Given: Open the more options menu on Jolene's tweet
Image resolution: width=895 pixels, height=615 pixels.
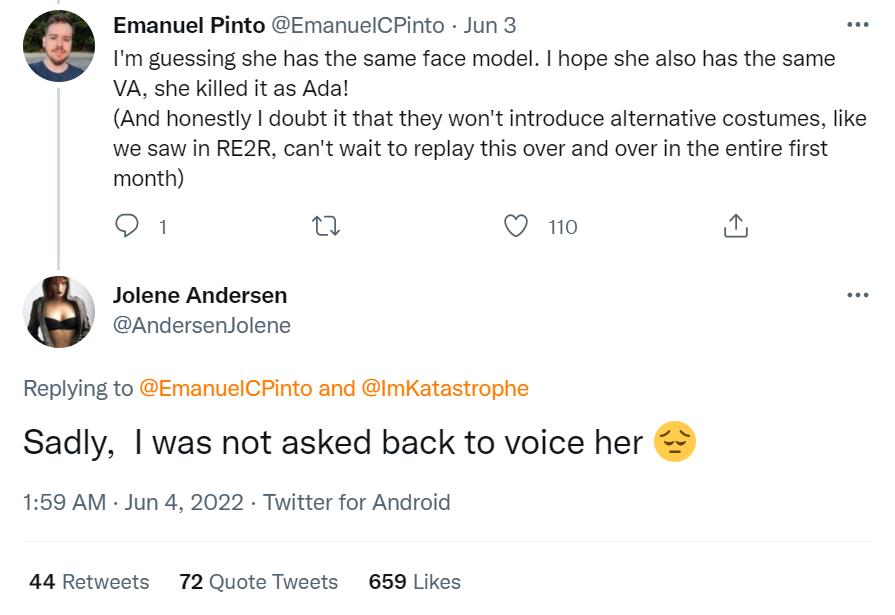Looking at the screenshot, I should 857,295.
